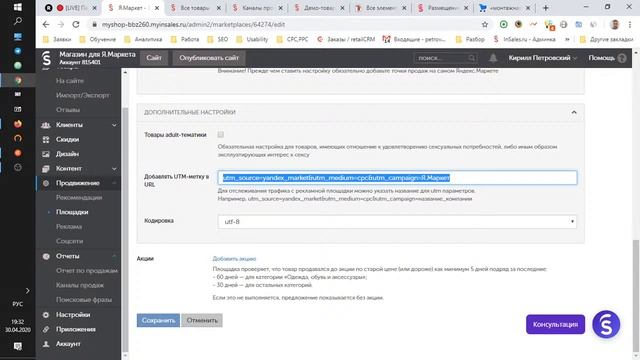
Task: Switch to the Демо-товар browser tab
Action: [319, 8]
